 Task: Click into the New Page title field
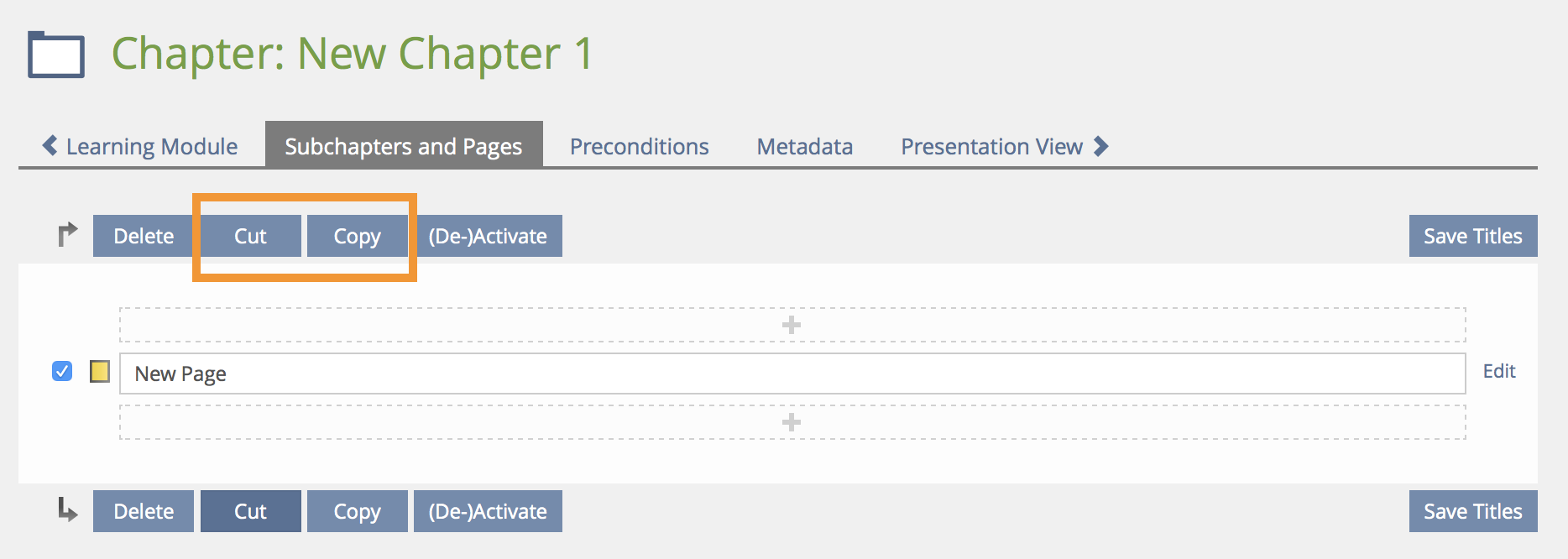(x=792, y=374)
